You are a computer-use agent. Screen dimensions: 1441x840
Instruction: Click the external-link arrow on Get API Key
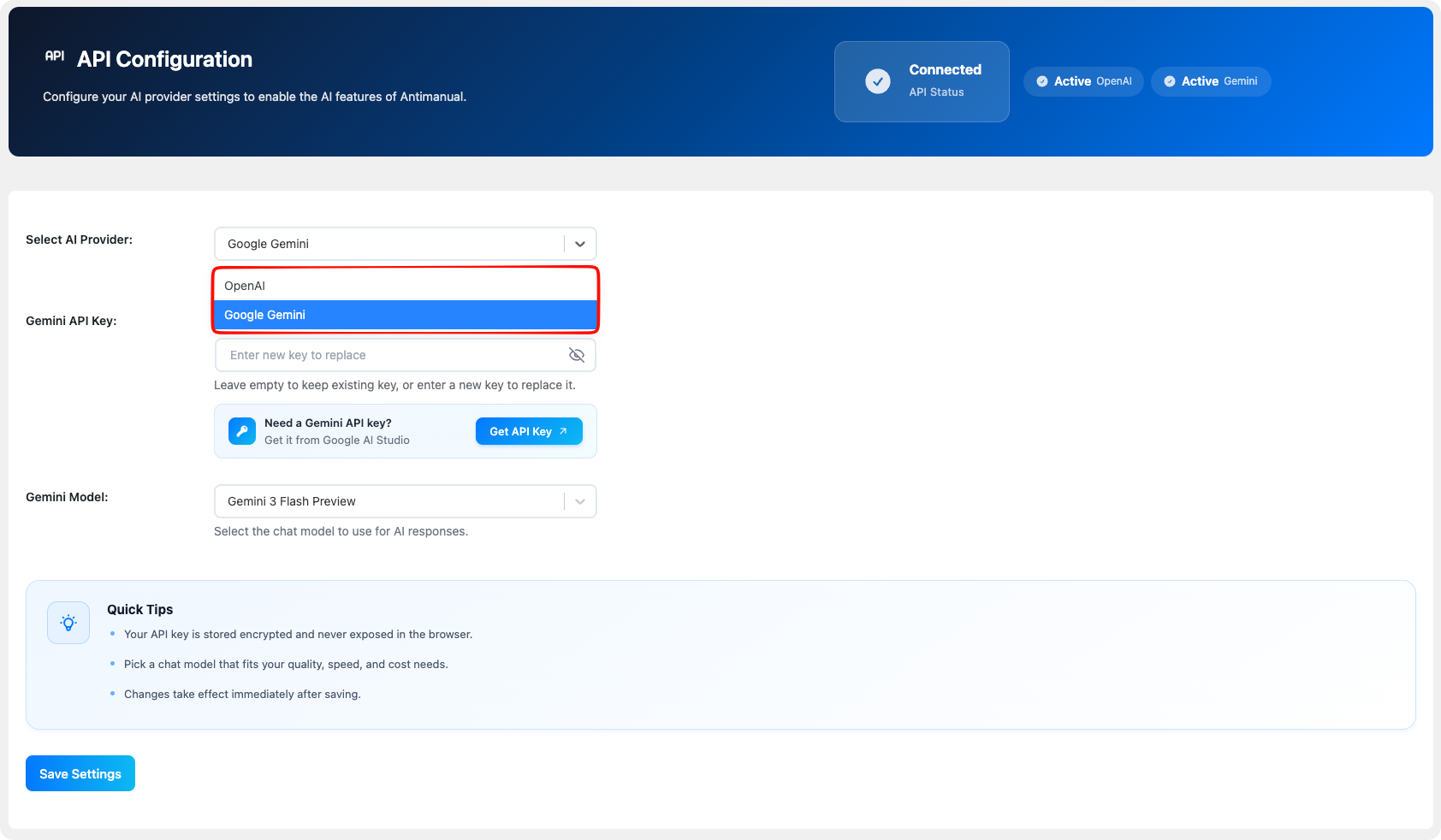563,431
